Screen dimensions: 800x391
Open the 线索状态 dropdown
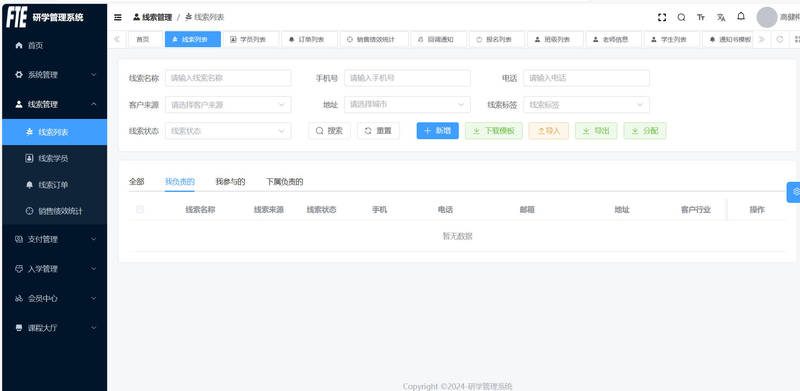[228, 131]
